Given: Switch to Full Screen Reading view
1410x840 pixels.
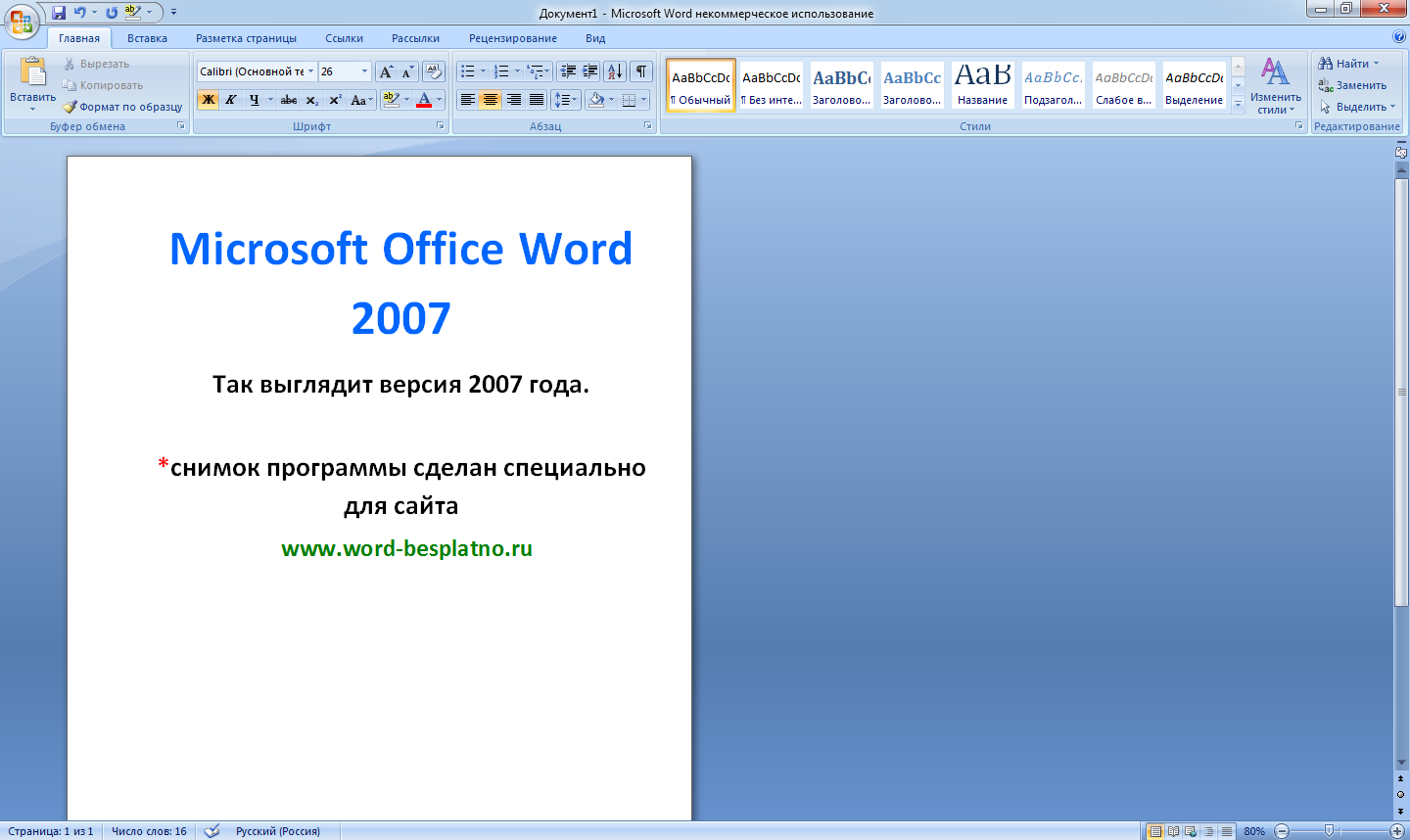Looking at the screenshot, I should [x=1173, y=831].
